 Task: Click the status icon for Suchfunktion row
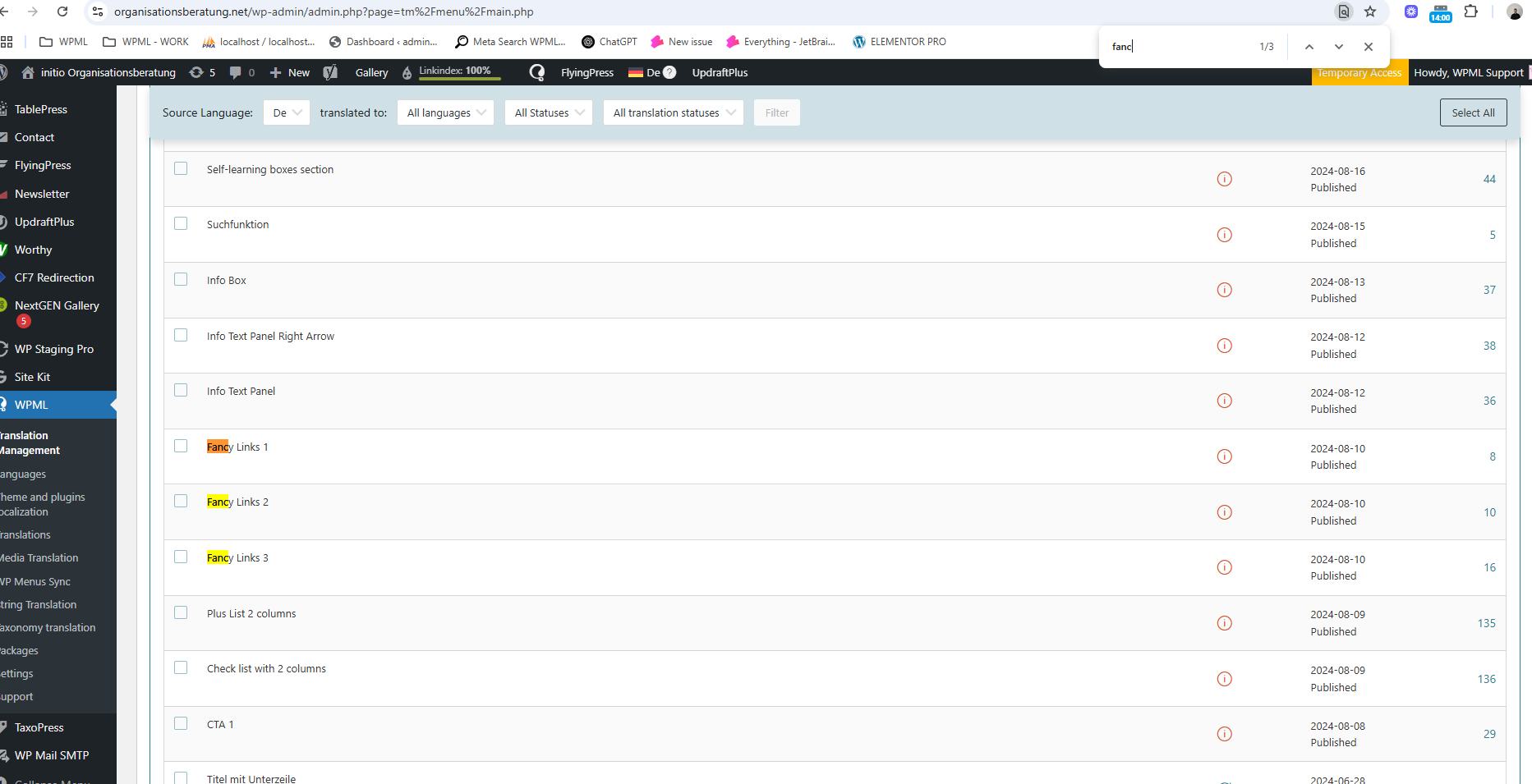click(1224, 235)
